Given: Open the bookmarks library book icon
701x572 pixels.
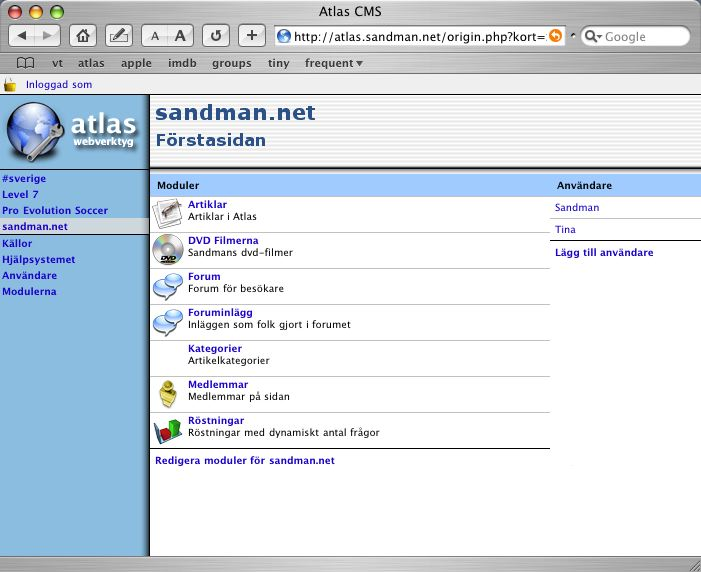Looking at the screenshot, I should click(x=25, y=63).
